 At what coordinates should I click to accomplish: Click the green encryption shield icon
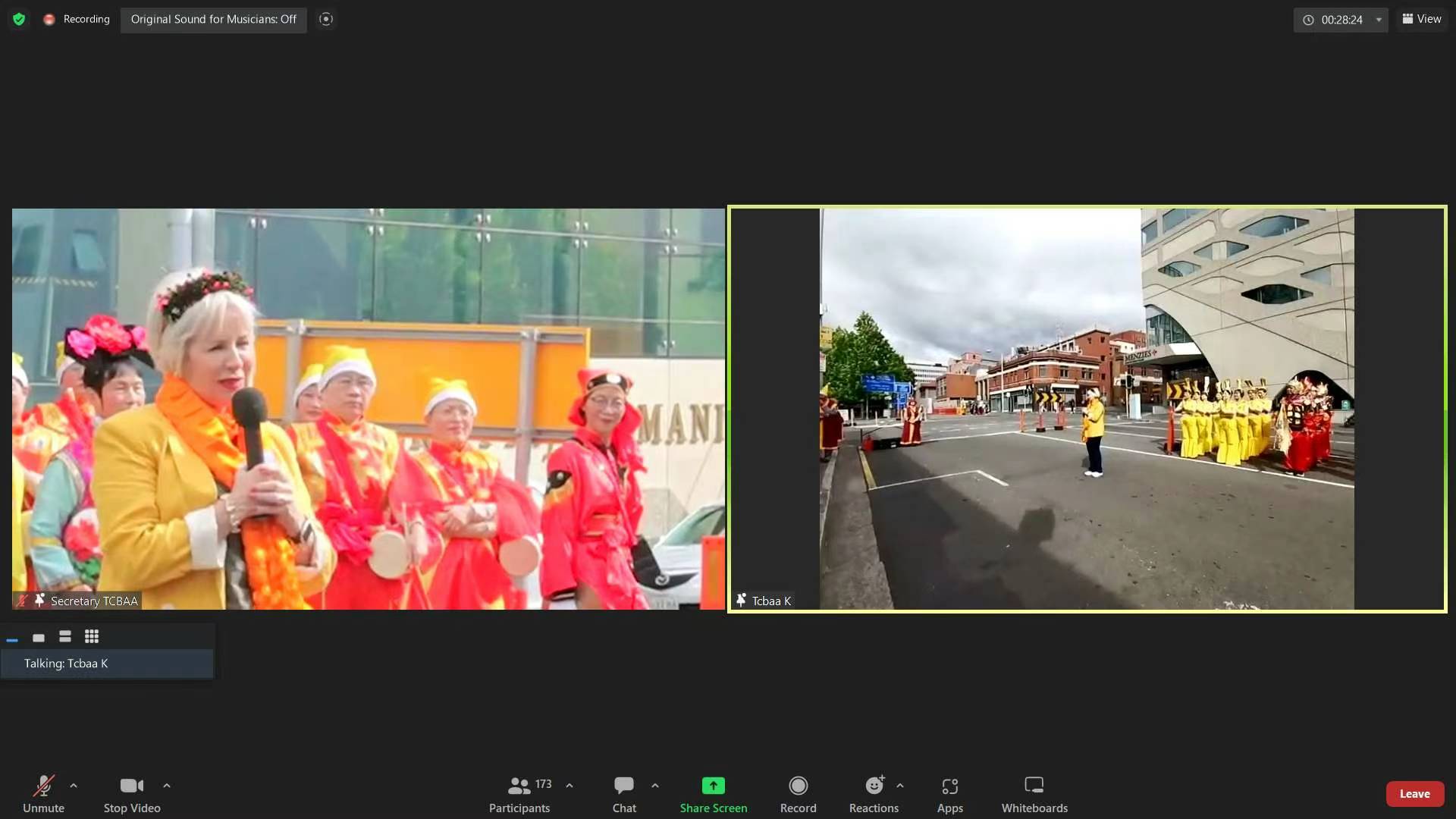(19, 20)
